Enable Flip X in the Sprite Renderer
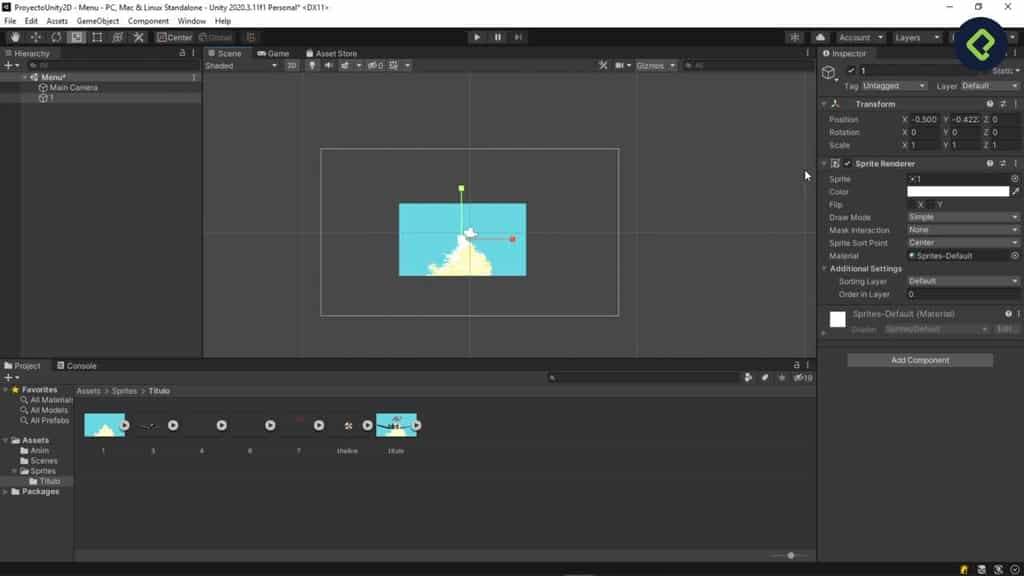The image size is (1024, 576). coord(914,204)
